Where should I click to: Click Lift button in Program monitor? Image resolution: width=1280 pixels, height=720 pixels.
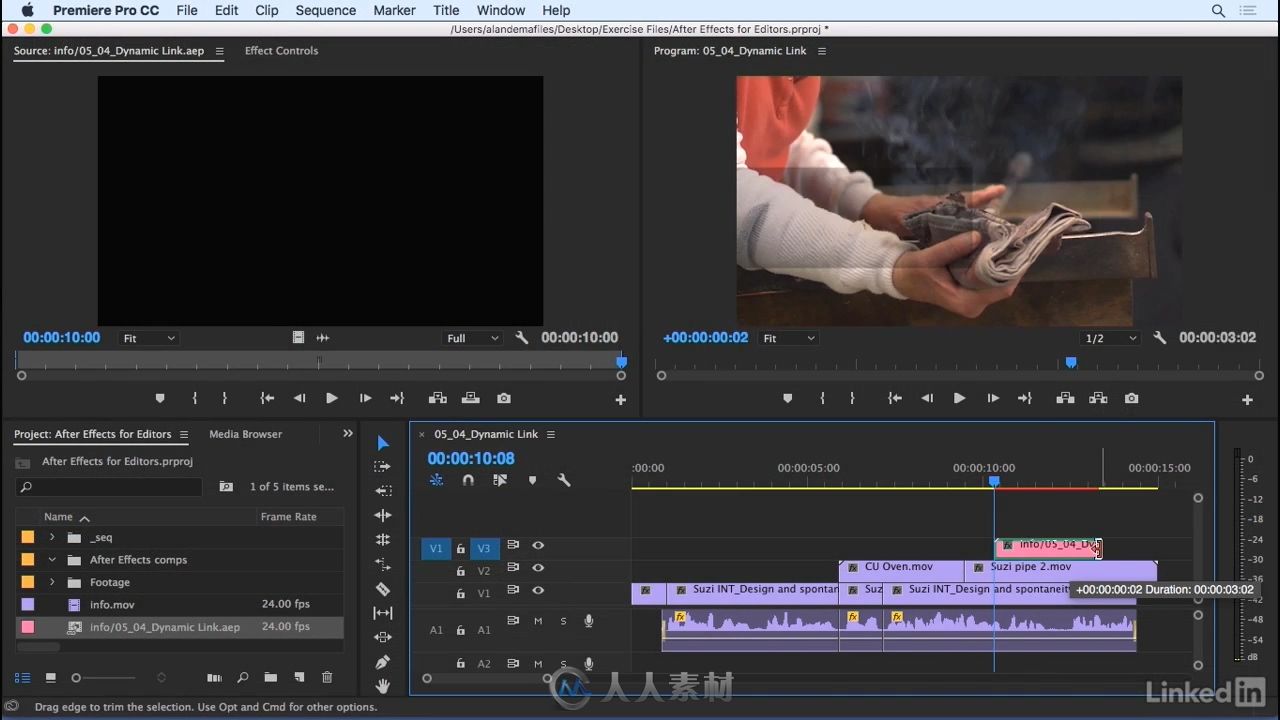[1065, 398]
